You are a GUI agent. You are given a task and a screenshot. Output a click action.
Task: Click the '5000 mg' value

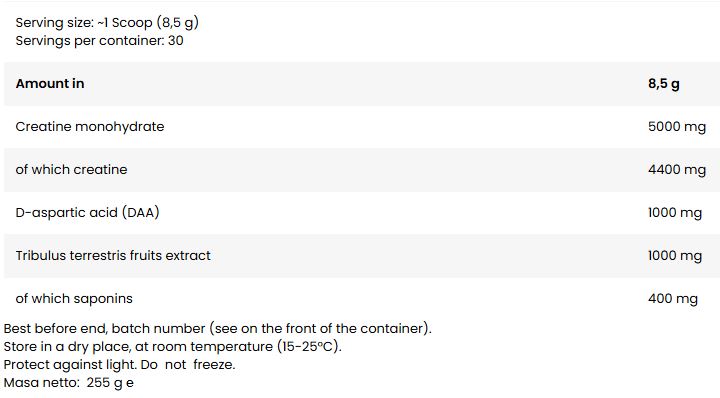[x=677, y=127]
